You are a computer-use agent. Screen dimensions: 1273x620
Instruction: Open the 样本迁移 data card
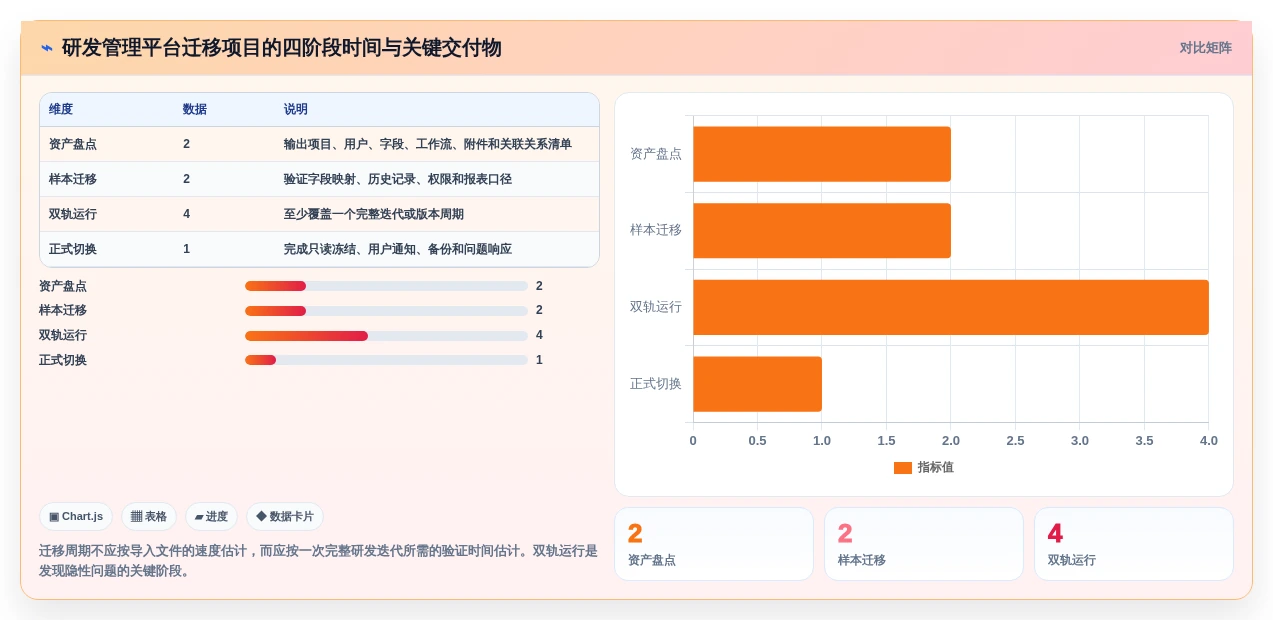point(924,544)
